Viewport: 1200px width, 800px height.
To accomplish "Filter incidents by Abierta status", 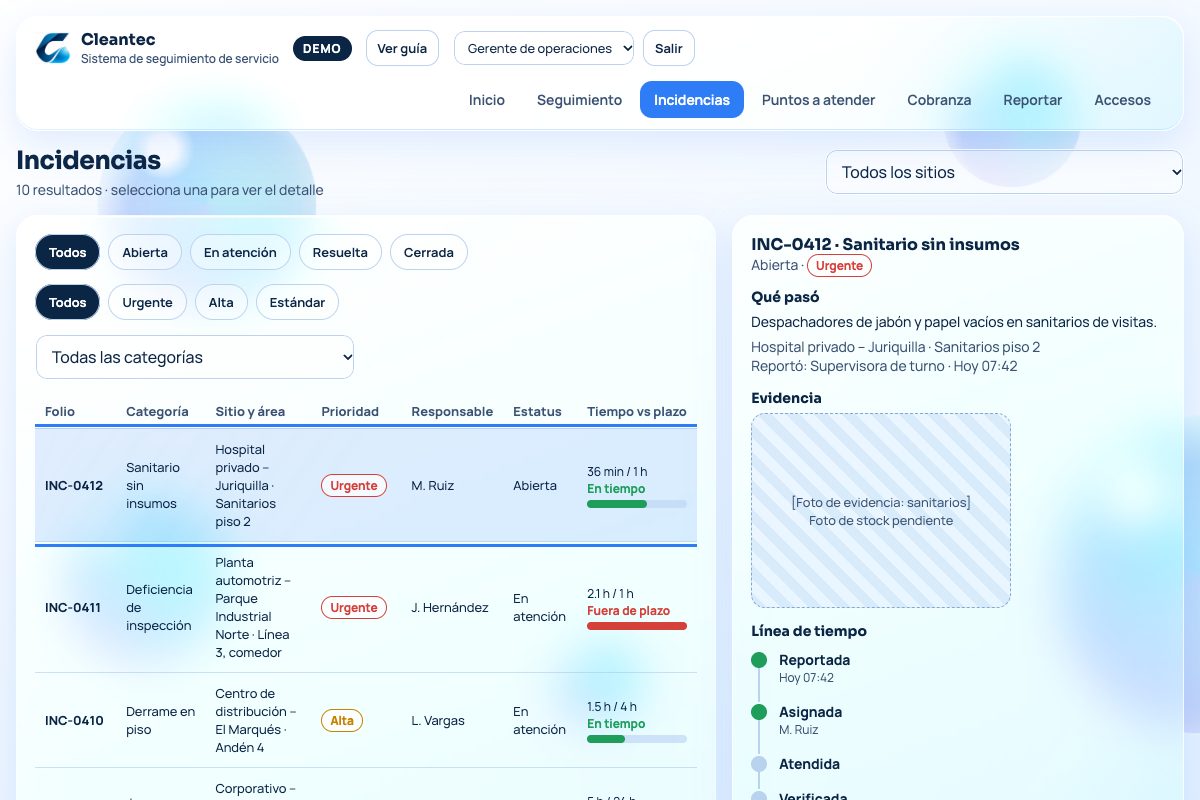I will [x=145, y=252].
